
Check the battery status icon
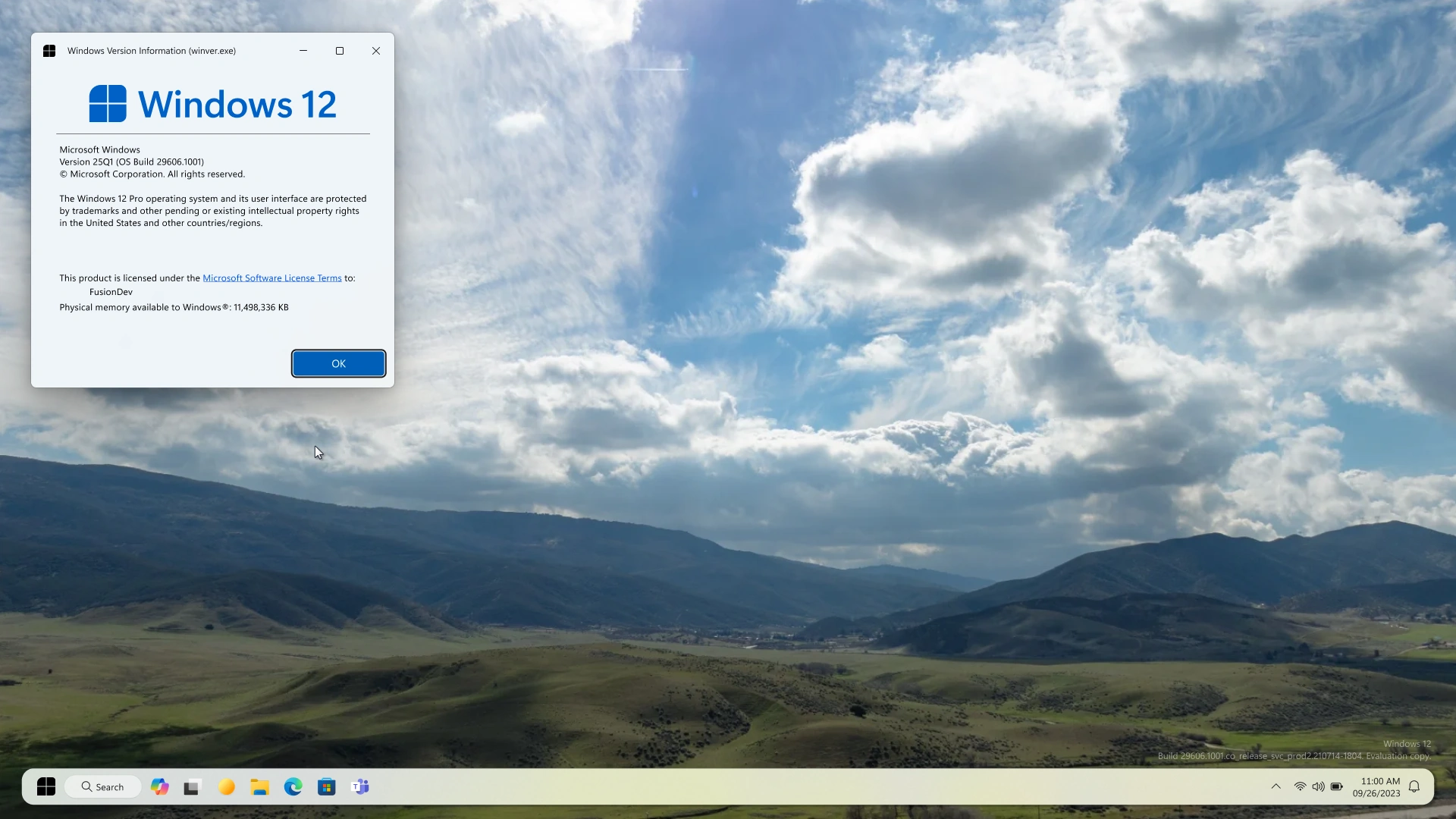point(1337,787)
